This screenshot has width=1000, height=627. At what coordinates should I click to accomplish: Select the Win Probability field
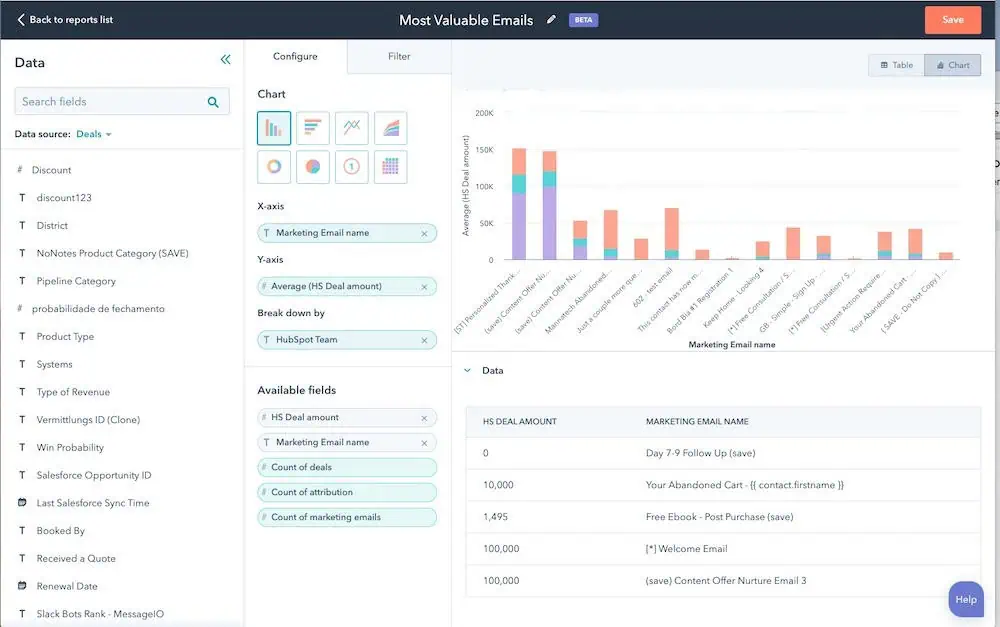[x=70, y=448]
